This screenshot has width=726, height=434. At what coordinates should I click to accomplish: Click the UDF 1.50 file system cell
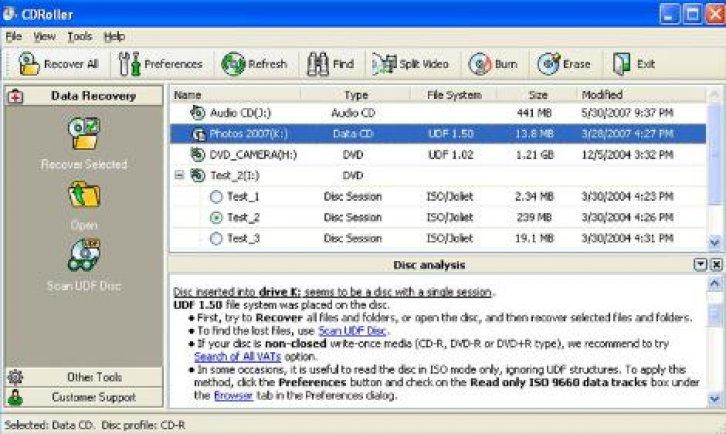click(x=451, y=134)
